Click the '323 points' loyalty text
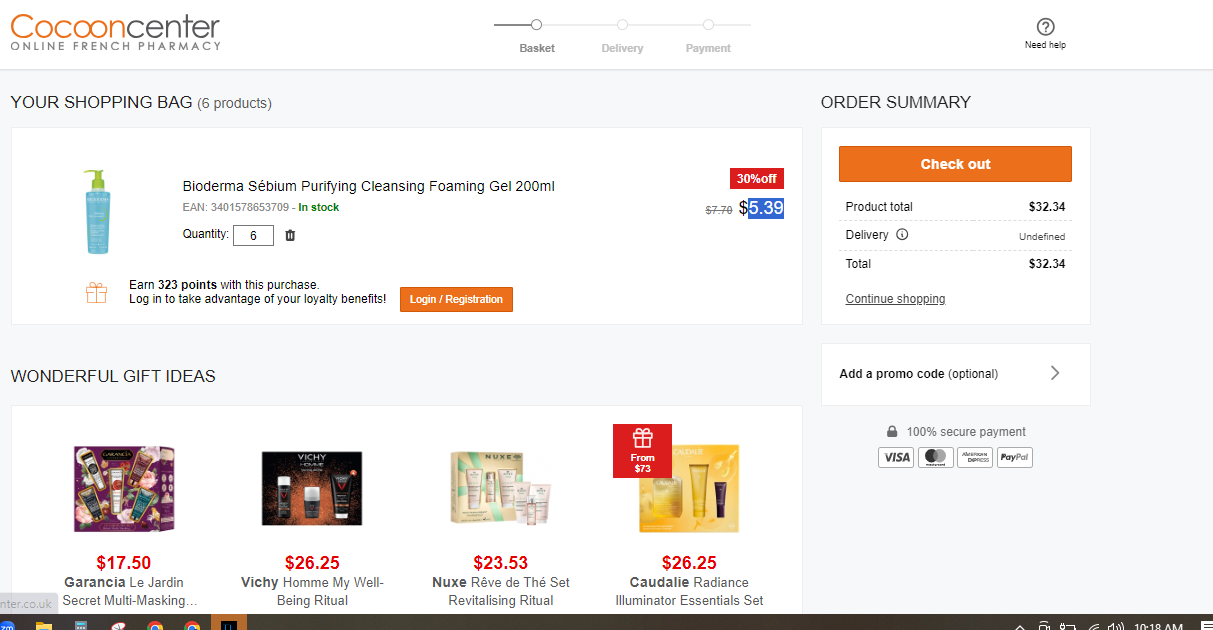 pos(187,285)
